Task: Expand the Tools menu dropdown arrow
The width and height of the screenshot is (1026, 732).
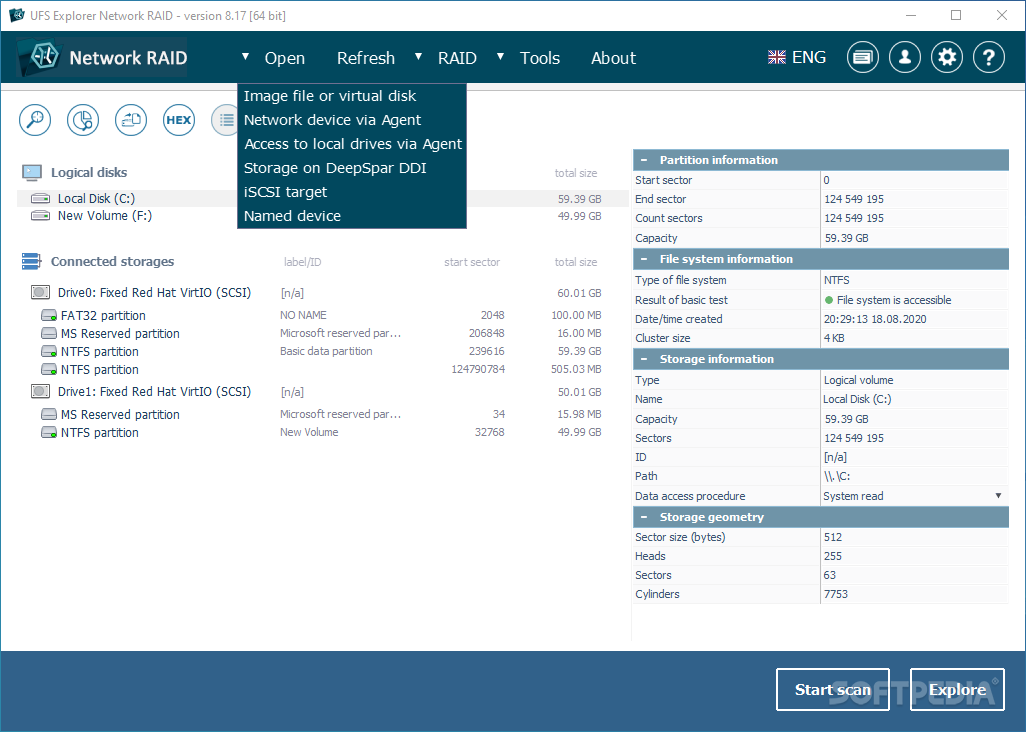Action: coord(501,57)
